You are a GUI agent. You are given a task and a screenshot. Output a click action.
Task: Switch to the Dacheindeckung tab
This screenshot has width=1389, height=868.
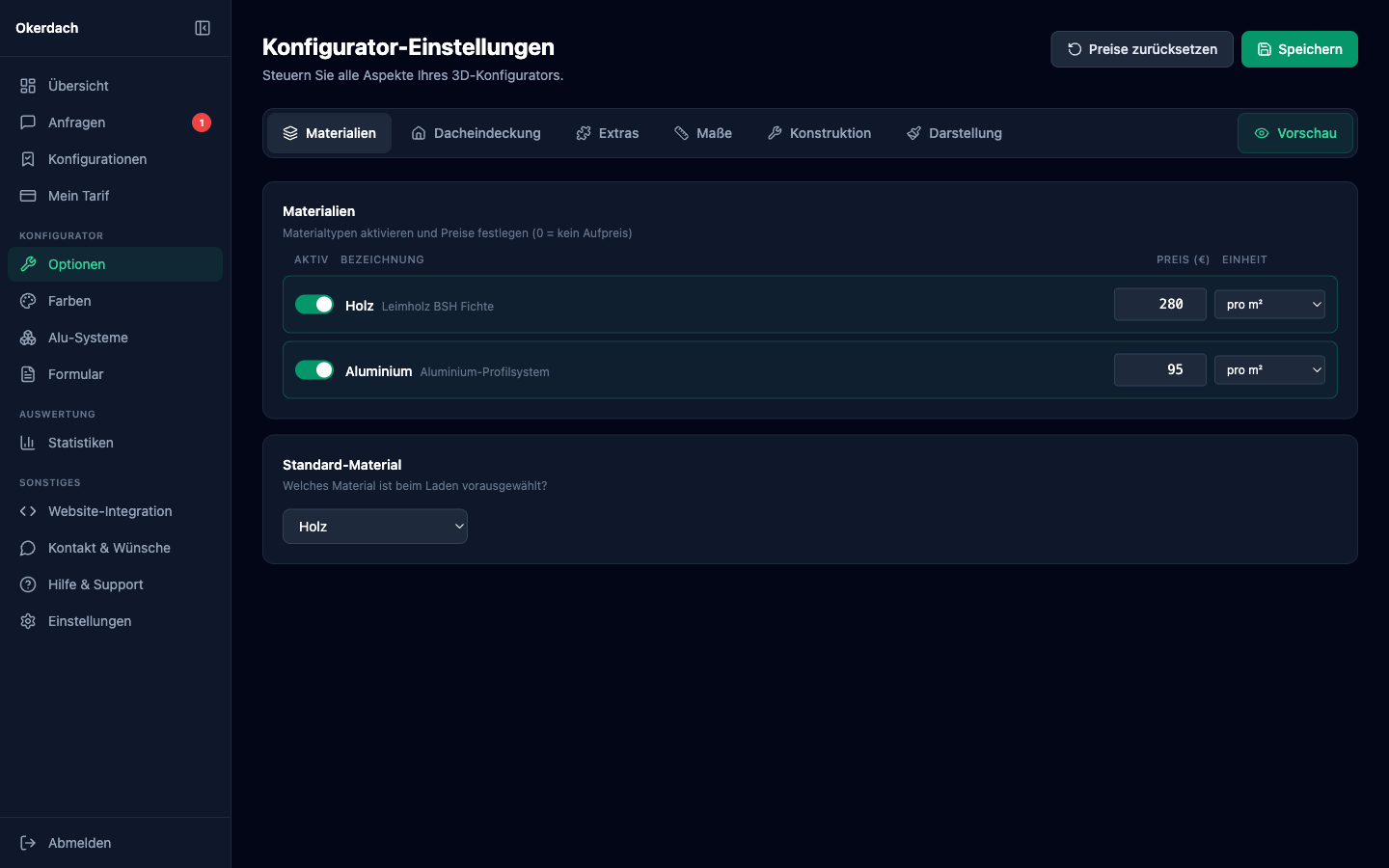tap(476, 133)
